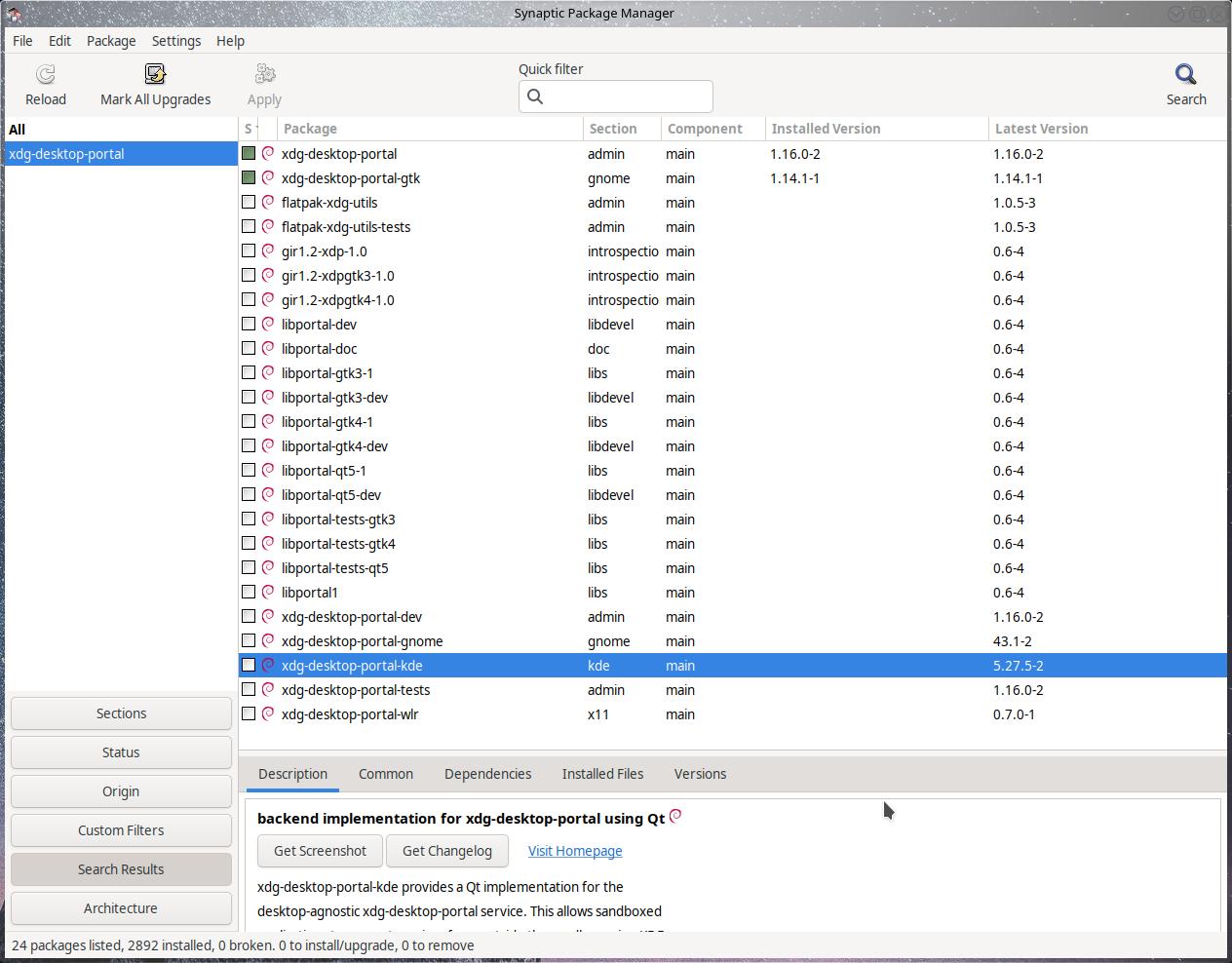
Task: Open the File menu
Action: click(x=22, y=41)
